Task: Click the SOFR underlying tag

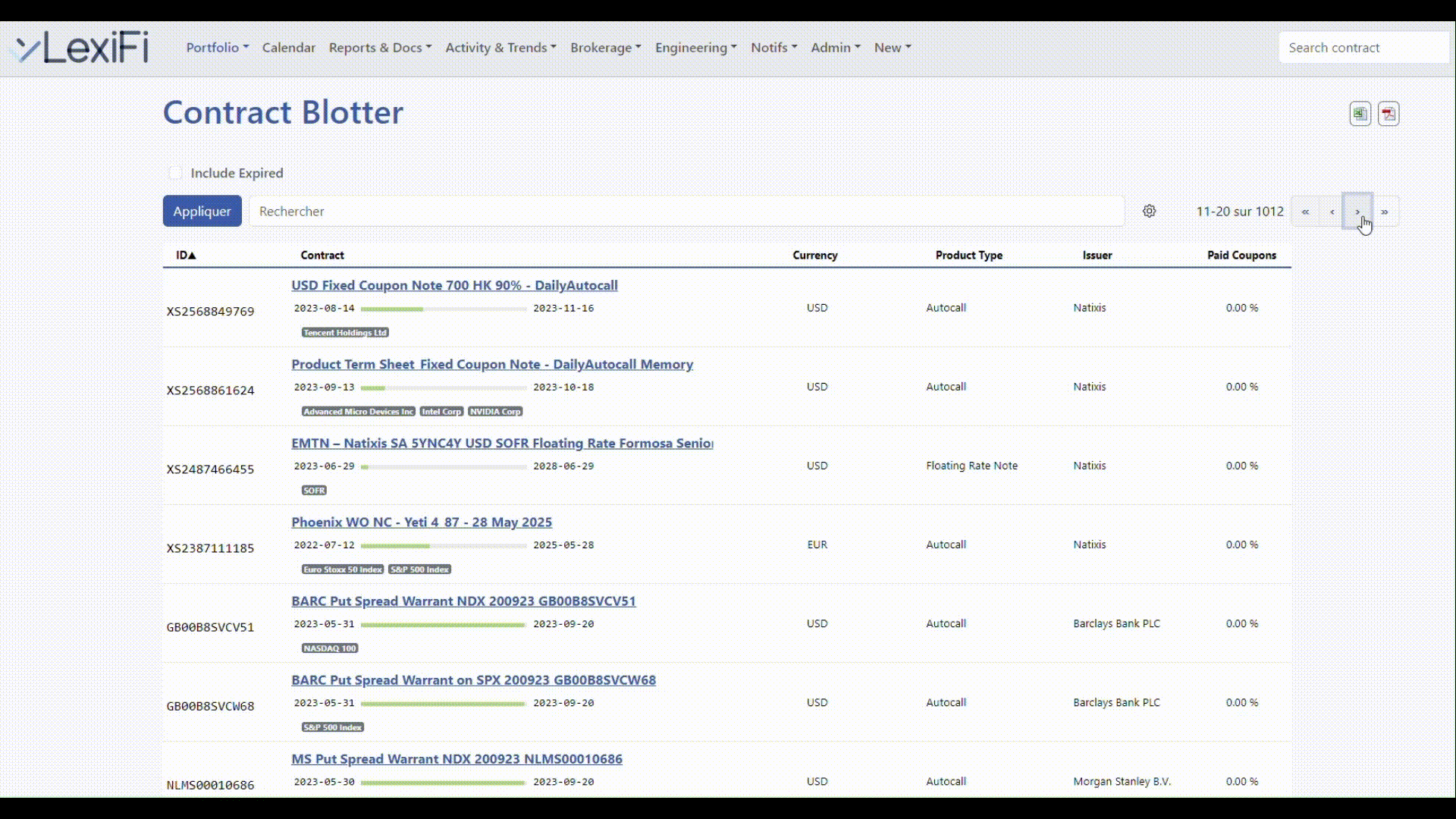Action: pos(314,490)
